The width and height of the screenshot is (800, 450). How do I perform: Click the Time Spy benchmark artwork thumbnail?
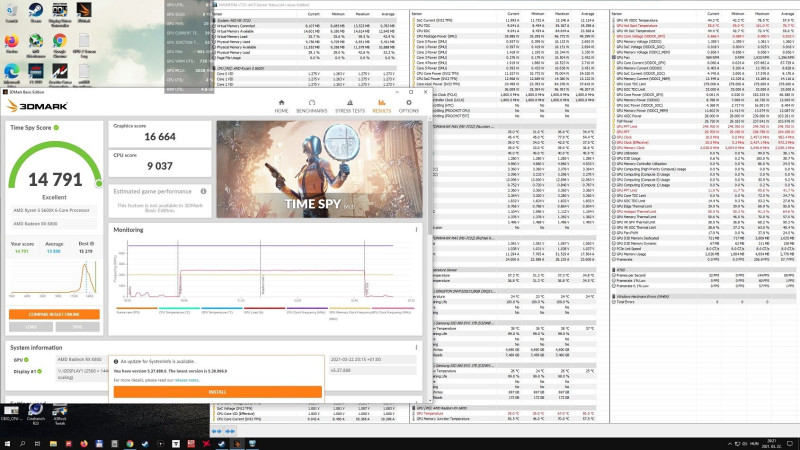coord(319,169)
